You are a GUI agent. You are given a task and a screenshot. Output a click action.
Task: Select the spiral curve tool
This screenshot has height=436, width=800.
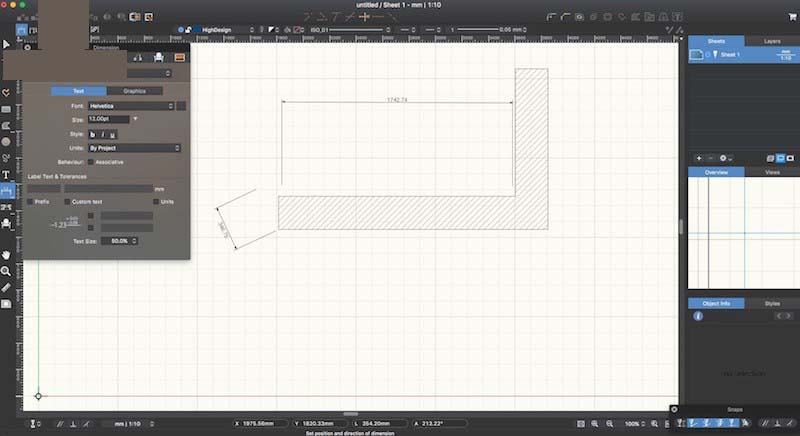pyautogui.click(x=6, y=158)
